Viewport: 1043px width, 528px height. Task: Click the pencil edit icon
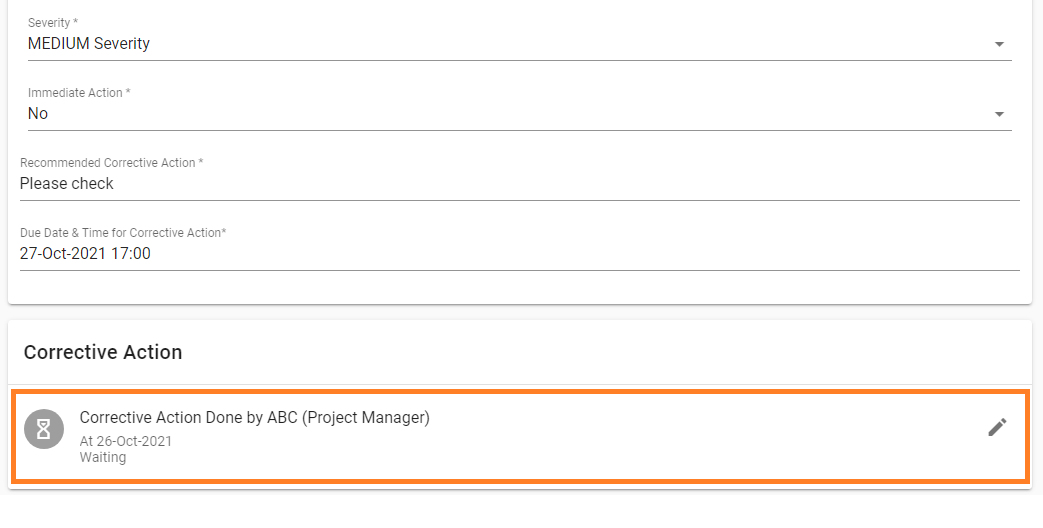[x=997, y=428]
